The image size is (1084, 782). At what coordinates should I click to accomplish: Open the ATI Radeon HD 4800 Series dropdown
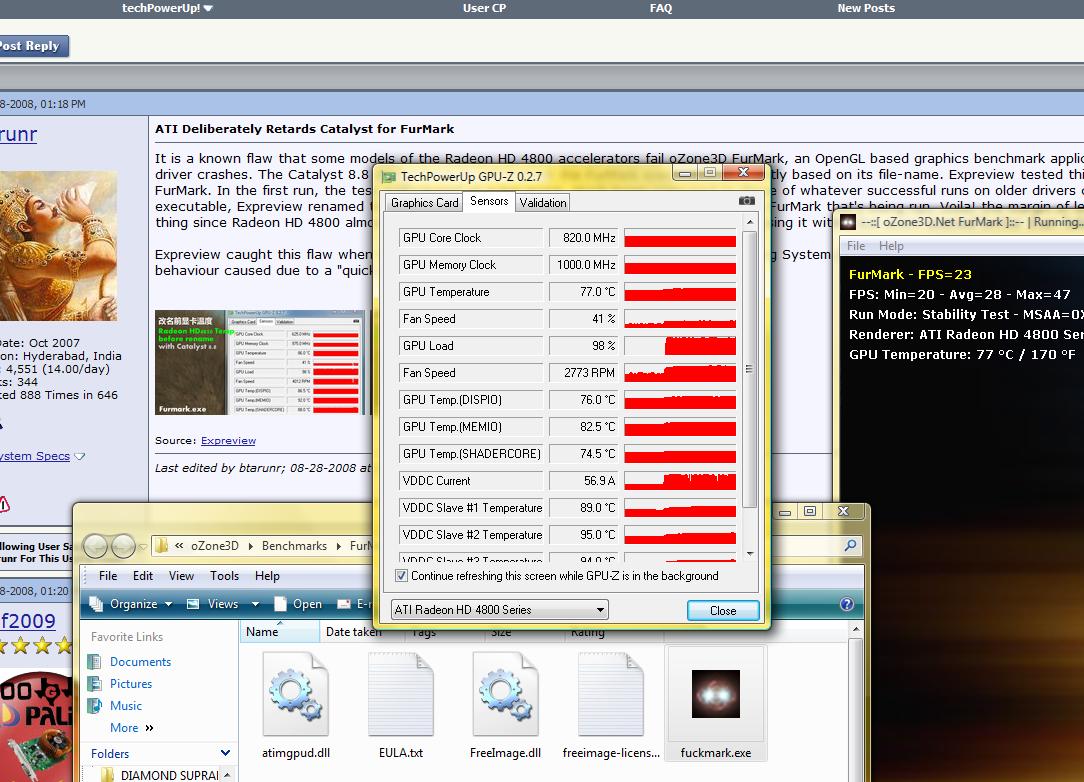[x=500, y=610]
